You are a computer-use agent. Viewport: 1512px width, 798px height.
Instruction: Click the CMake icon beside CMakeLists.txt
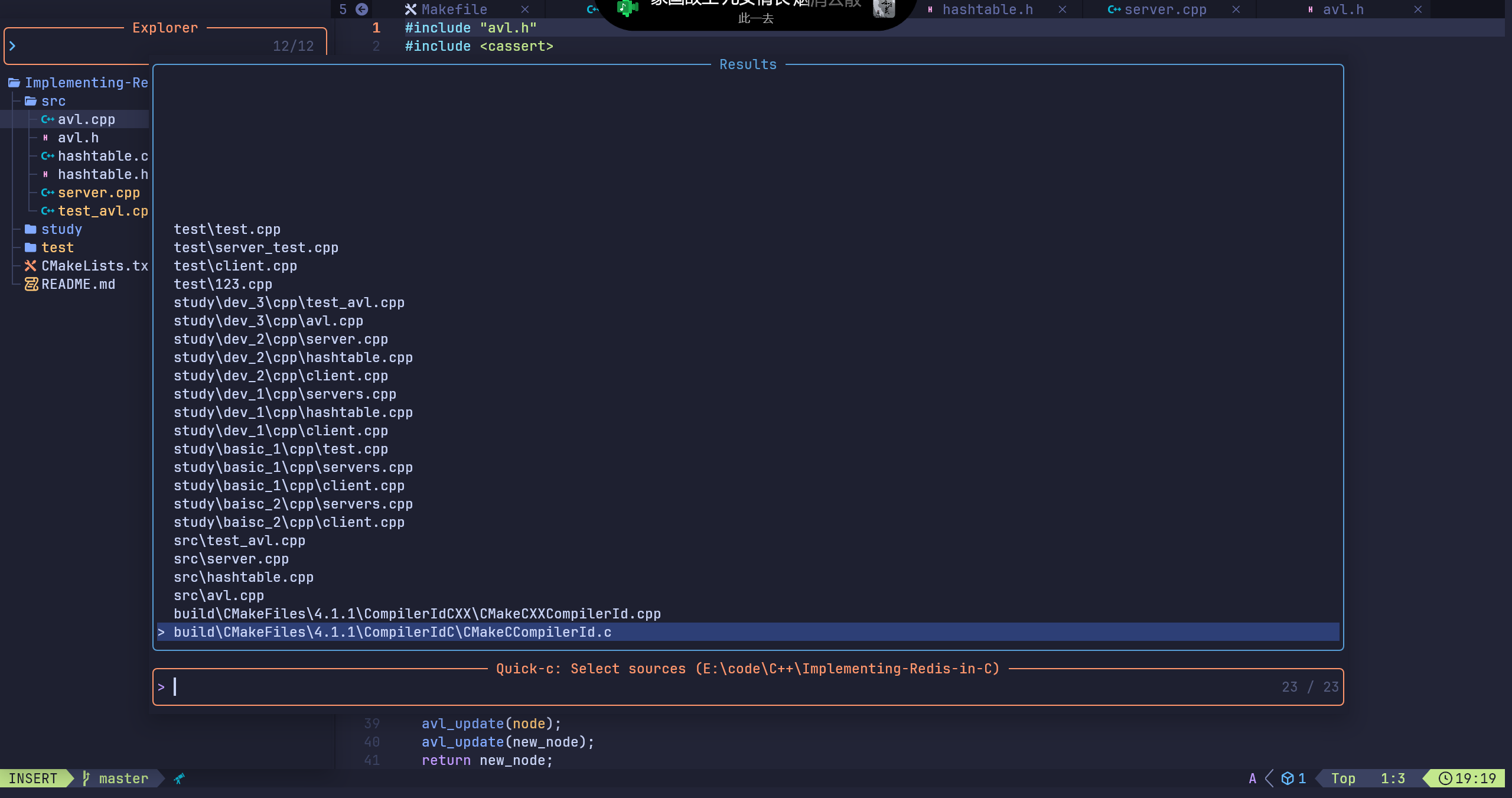[31, 266]
